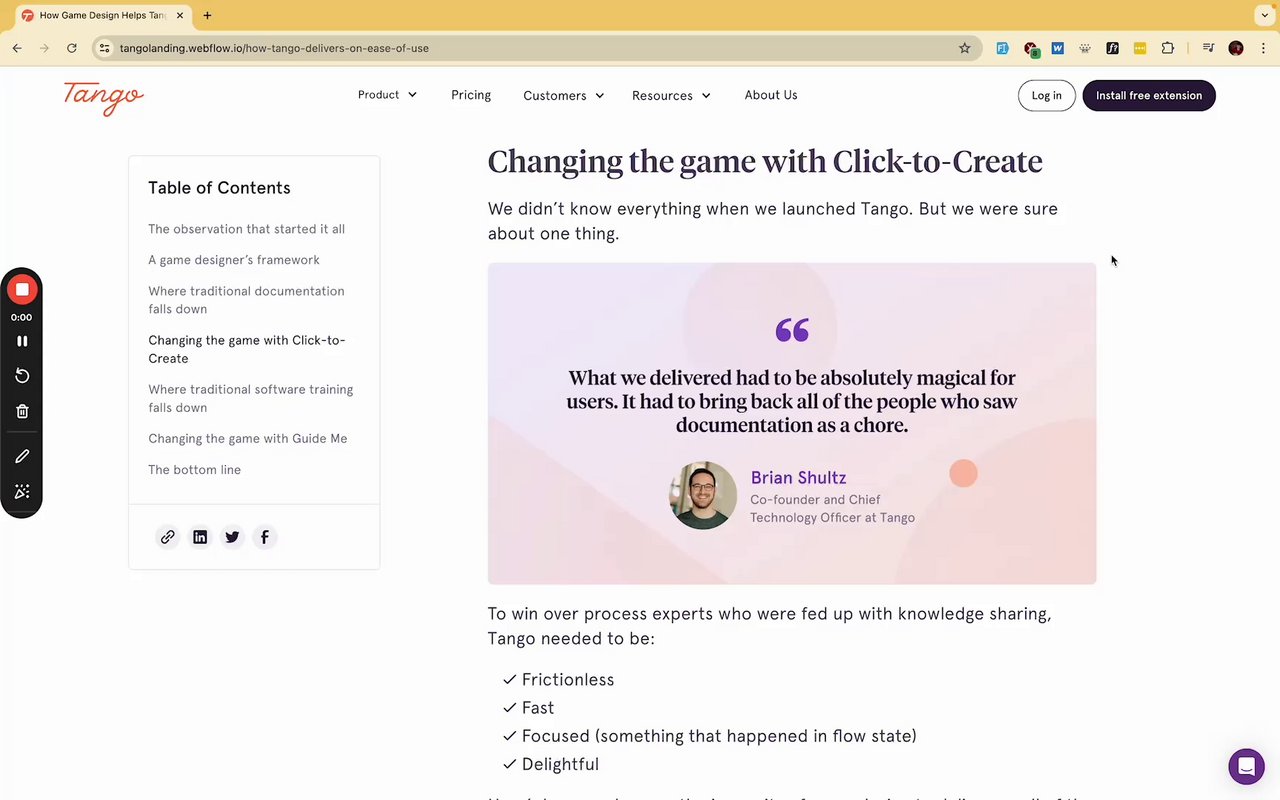
Task: Click the Brian Shultz name text
Action: click(798, 478)
